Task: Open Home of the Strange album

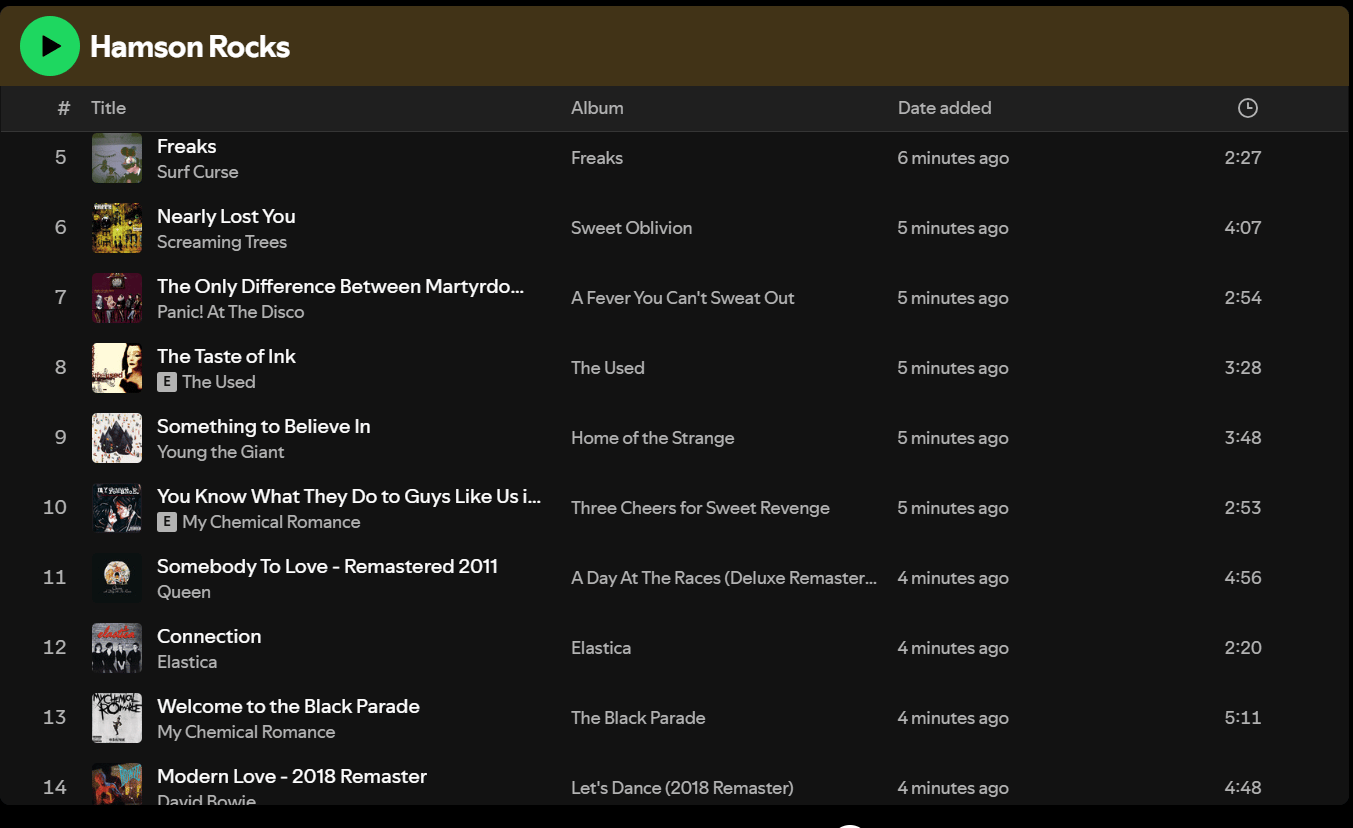Action: point(653,438)
